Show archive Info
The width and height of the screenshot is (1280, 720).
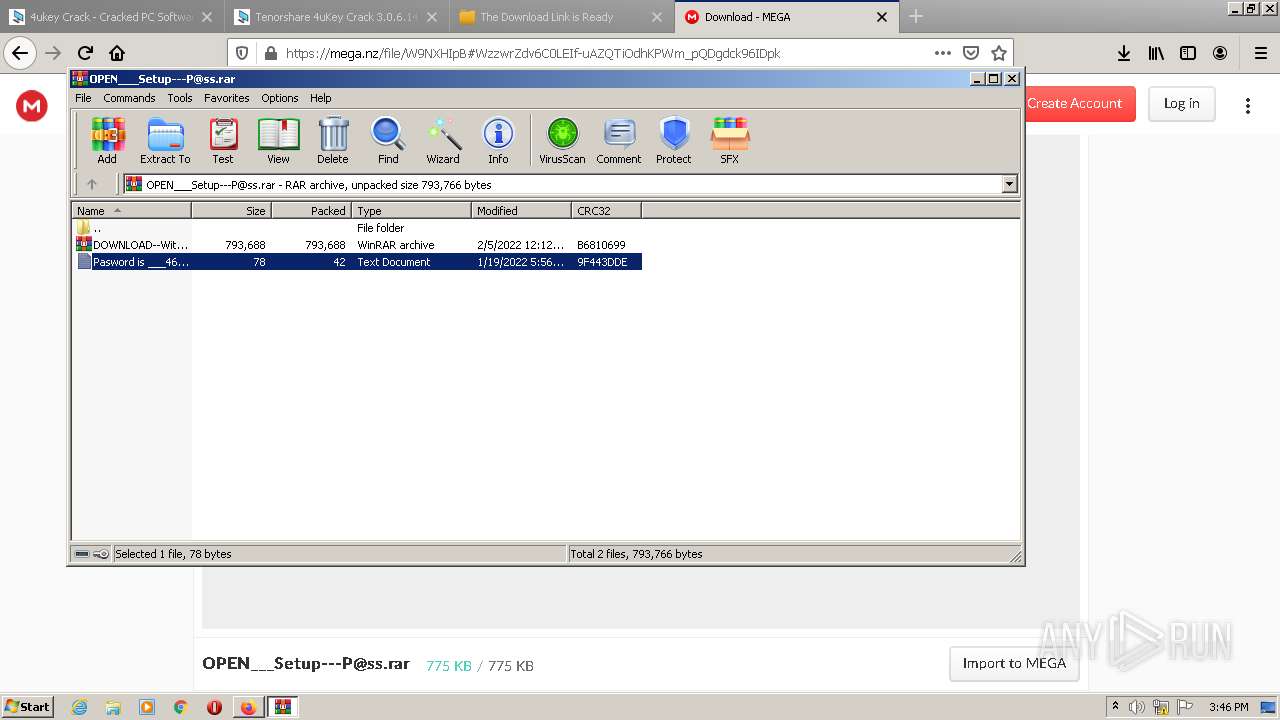click(x=498, y=140)
